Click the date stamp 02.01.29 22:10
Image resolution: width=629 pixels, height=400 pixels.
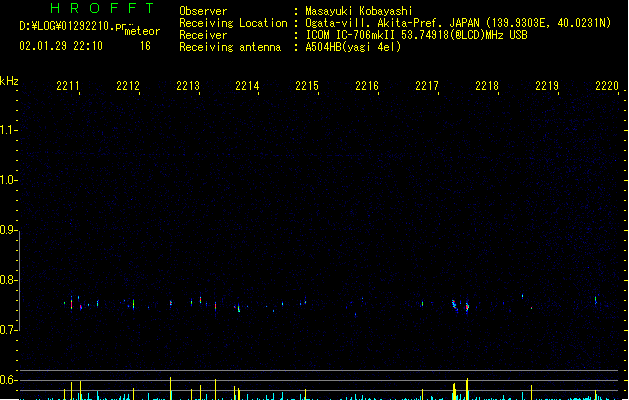click(61, 46)
